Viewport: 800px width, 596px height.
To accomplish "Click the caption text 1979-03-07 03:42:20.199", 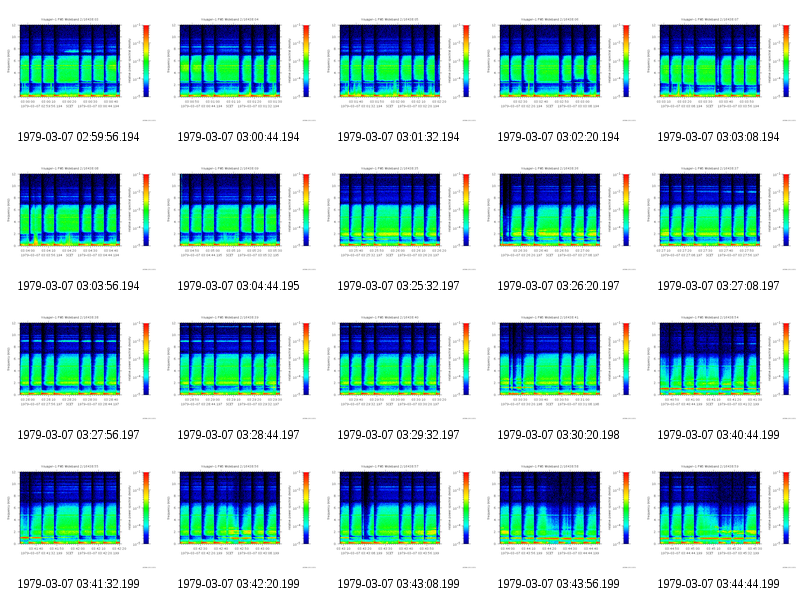I will point(238,584).
